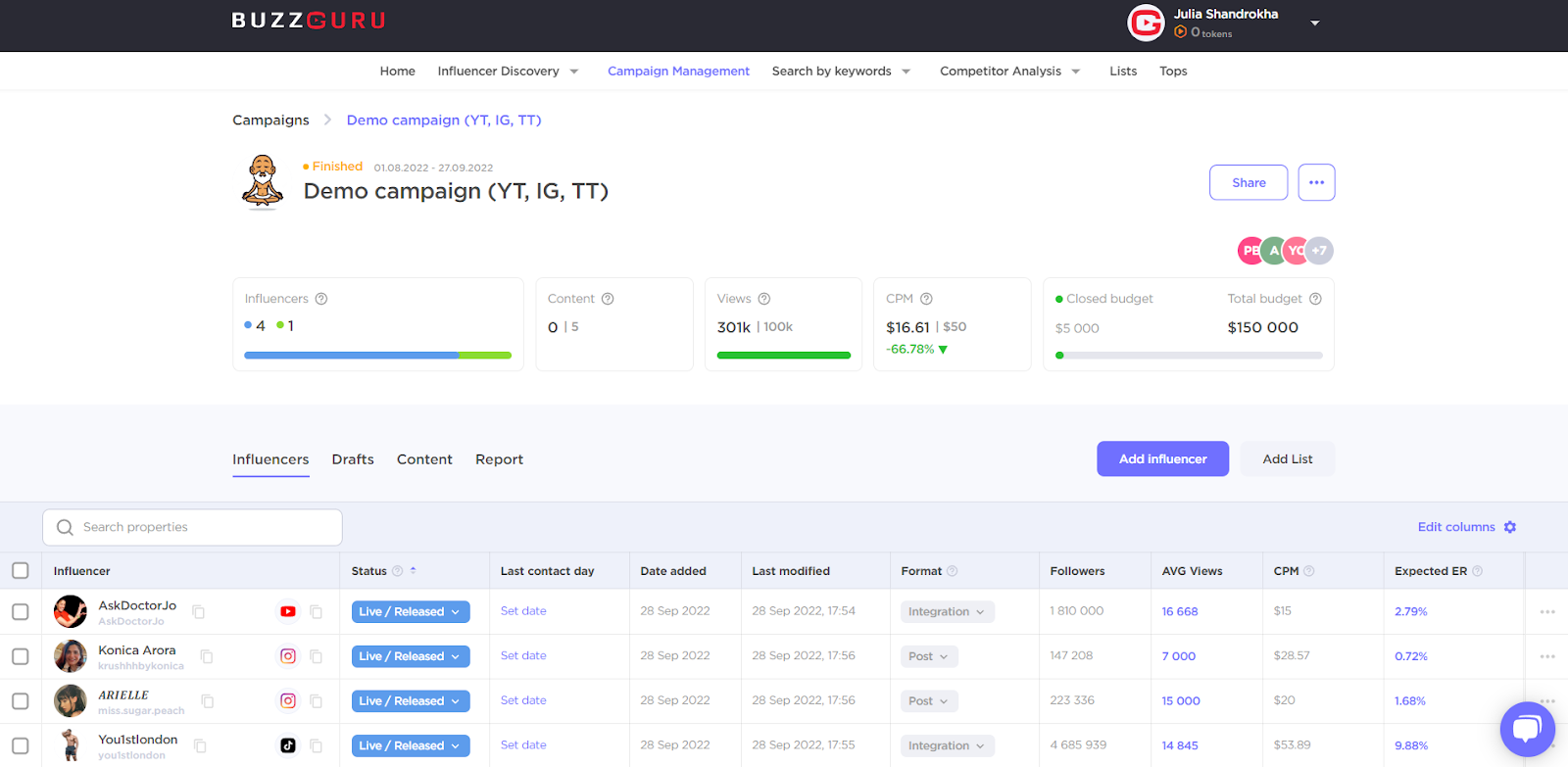Open the campaign more-options button beside Share
Viewport: 1568px width, 767px height.
click(1316, 182)
